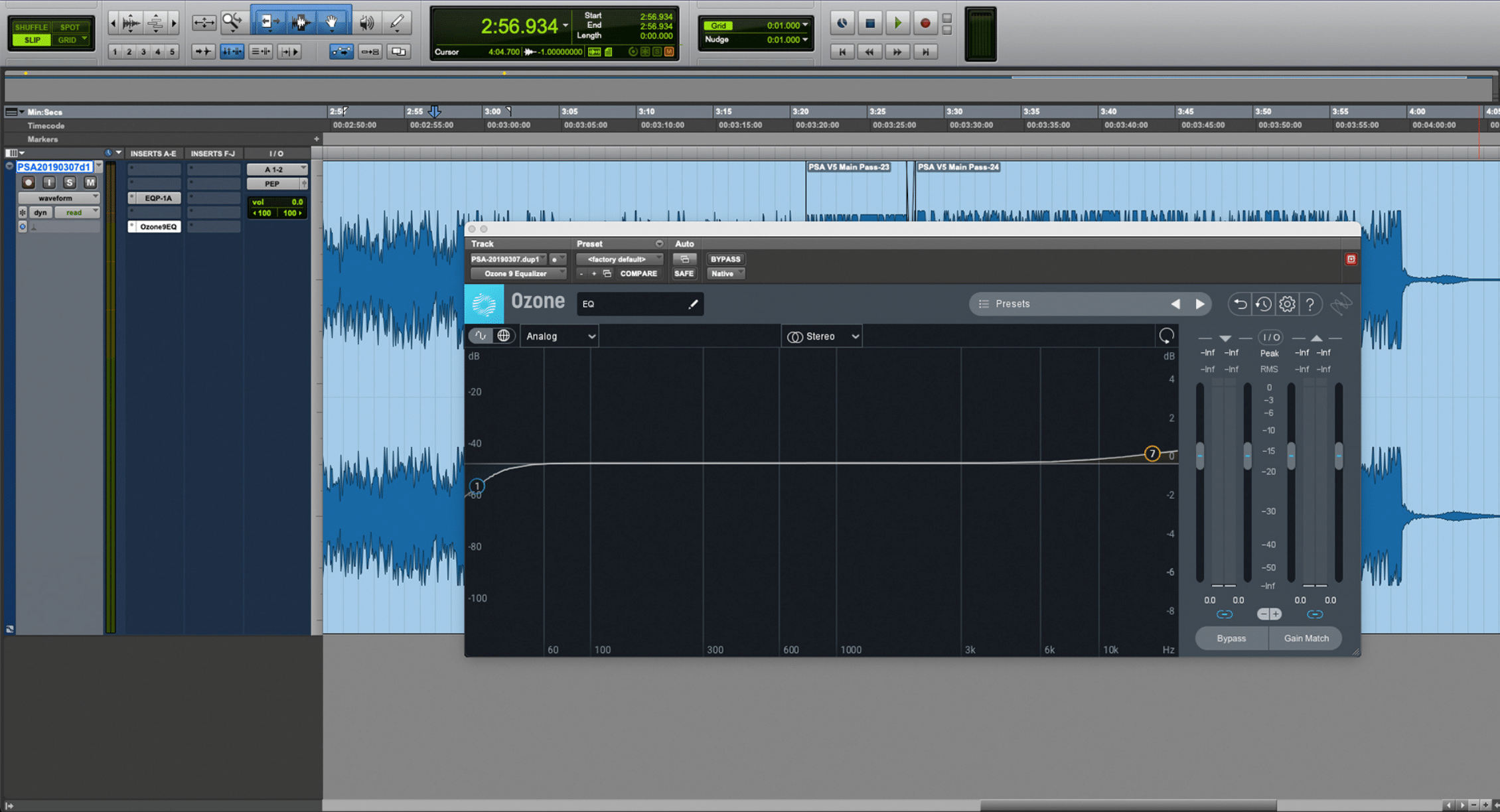The height and width of the screenshot is (812, 1500).
Task: Open the factory default preset dropdown
Action: point(619,259)
